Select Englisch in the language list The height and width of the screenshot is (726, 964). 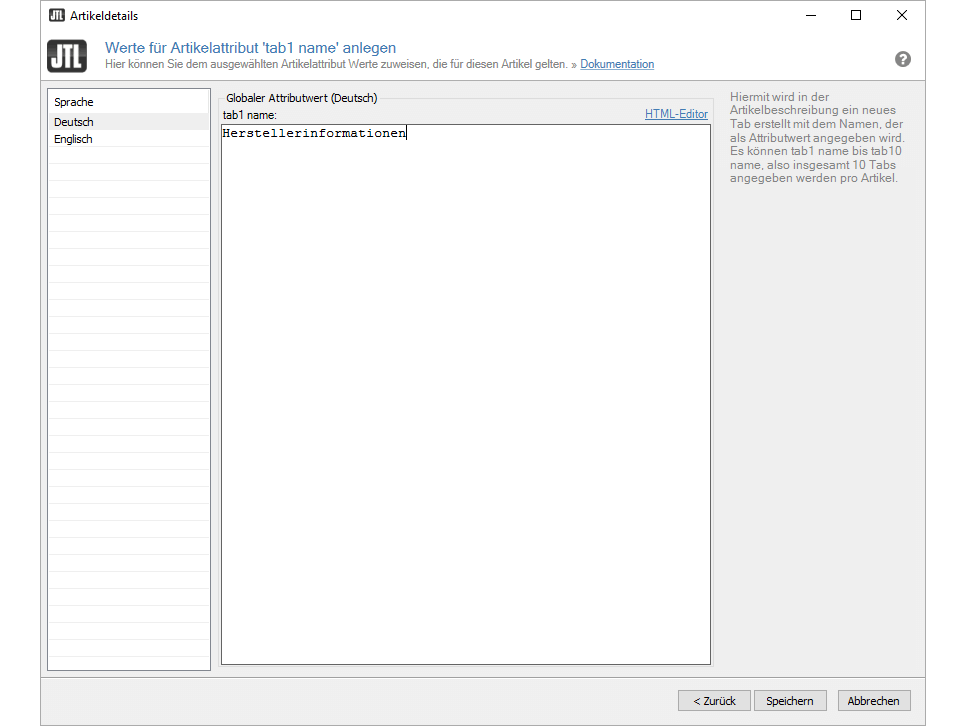(73, 139)
